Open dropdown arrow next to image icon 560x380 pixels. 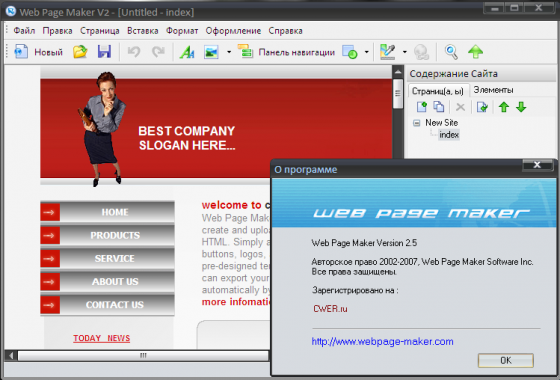click(229, 52)
